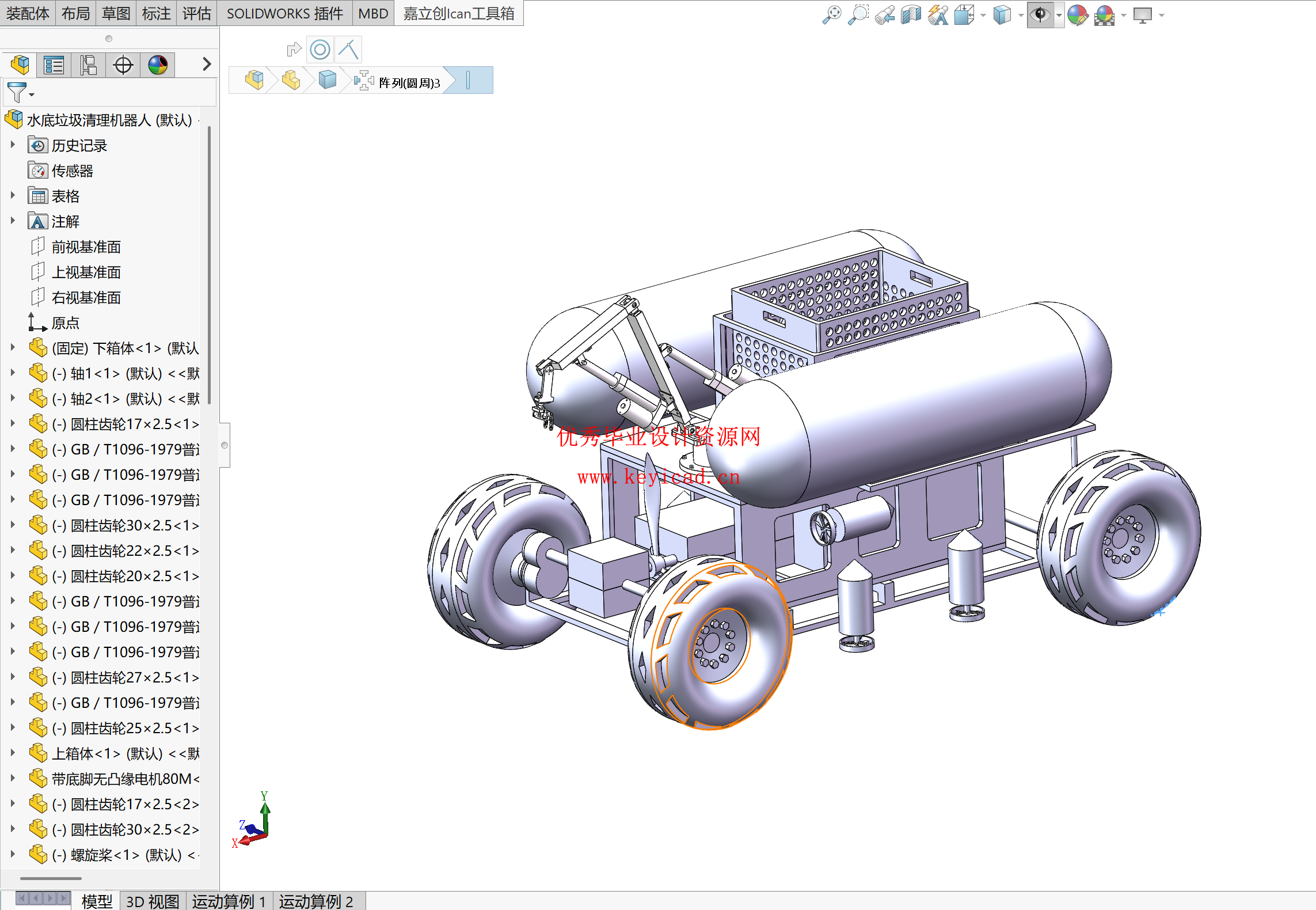Expand the 注解 tree node
This screenshot has height=910, width=1316.
coord(13,221)
